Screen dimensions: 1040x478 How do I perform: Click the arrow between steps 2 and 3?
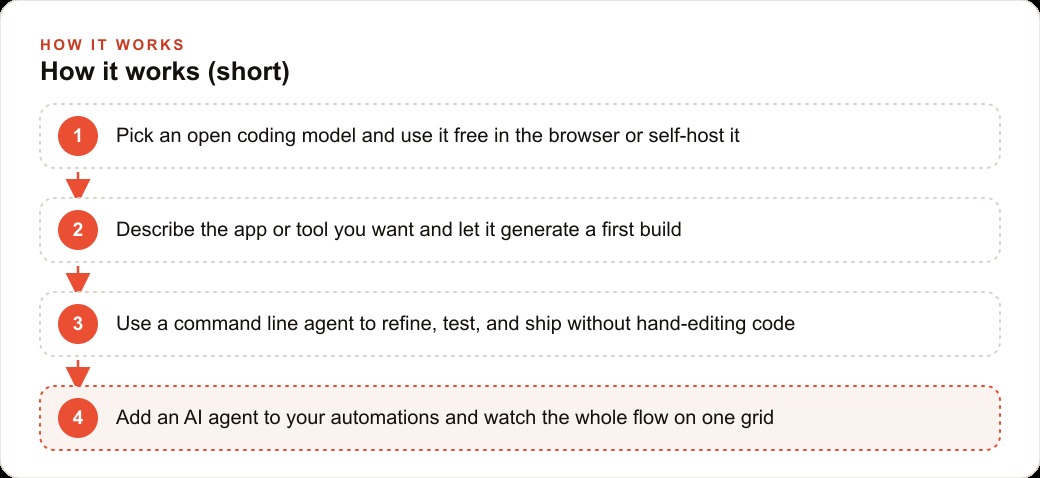pos(78,279)
